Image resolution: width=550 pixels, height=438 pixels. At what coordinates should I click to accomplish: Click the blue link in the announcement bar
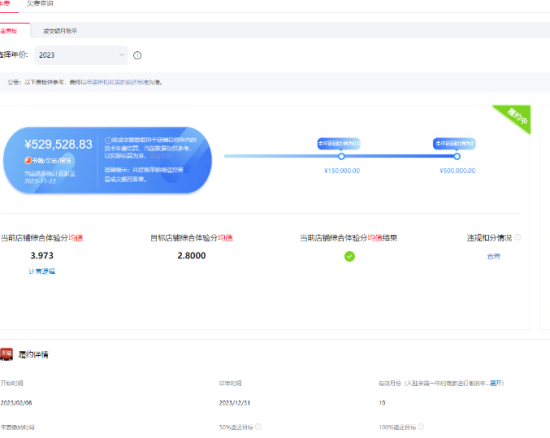pos(120,82)
